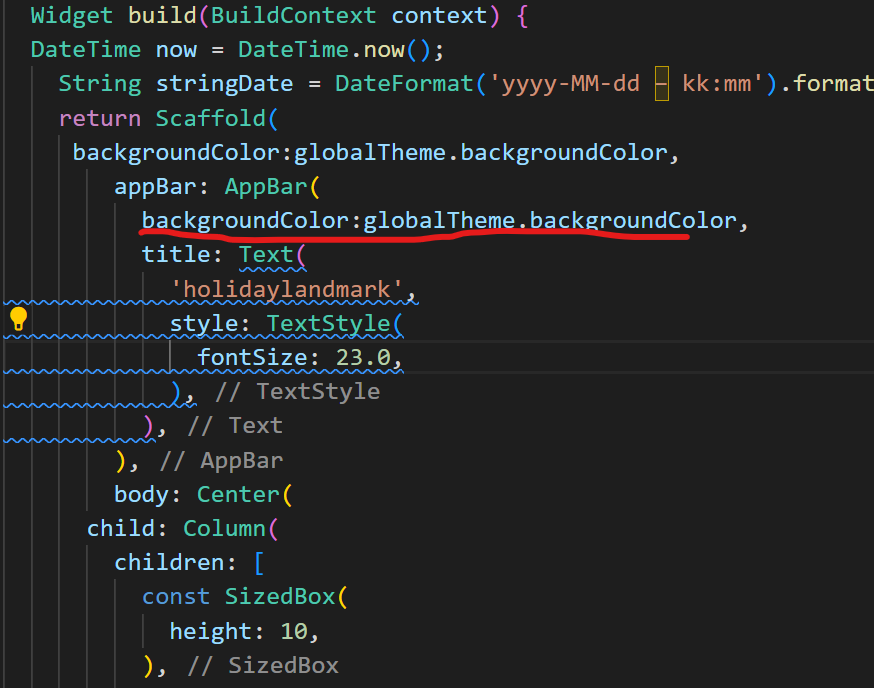Click the Text widget after title
This screenshot has width=874, height=688.
266,254
